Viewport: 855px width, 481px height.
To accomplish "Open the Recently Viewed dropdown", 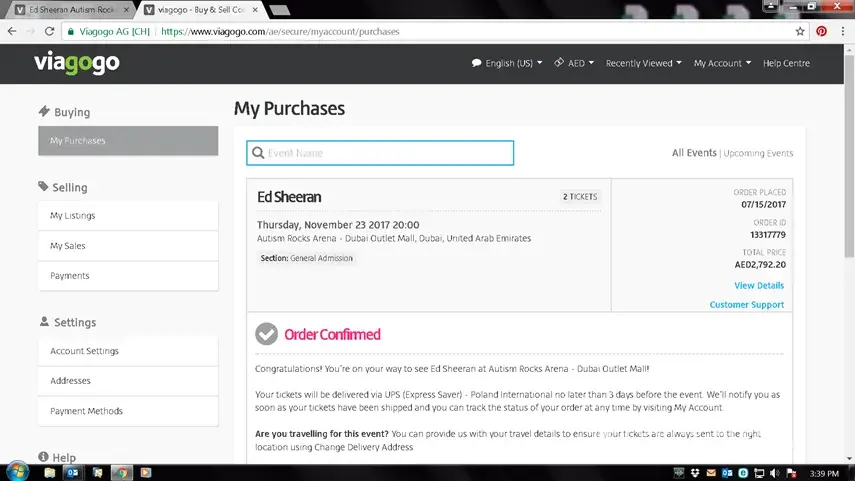I will tap(643, 63).
